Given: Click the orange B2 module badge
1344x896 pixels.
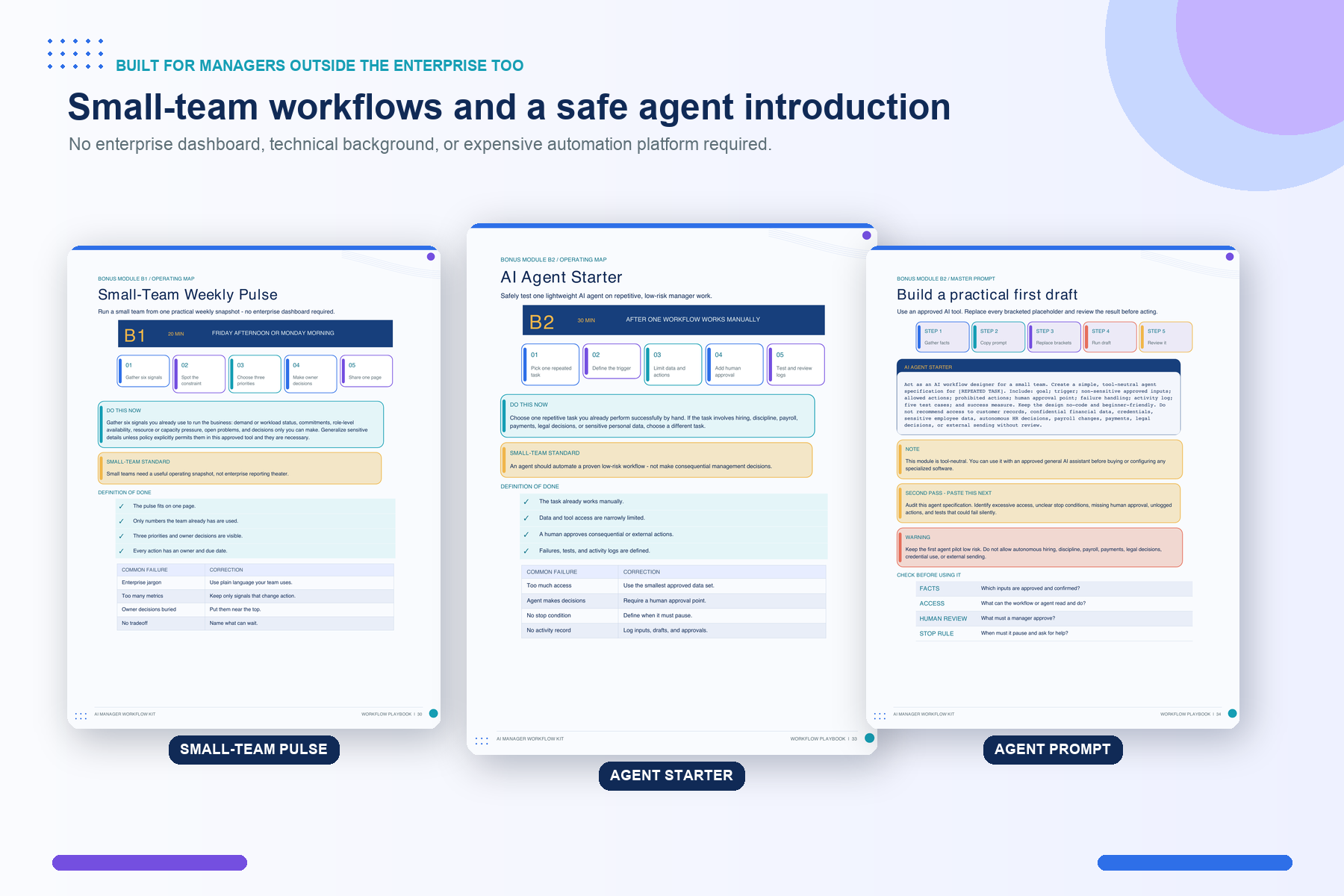Looking at the screenshot, I should tap(541, 322).
